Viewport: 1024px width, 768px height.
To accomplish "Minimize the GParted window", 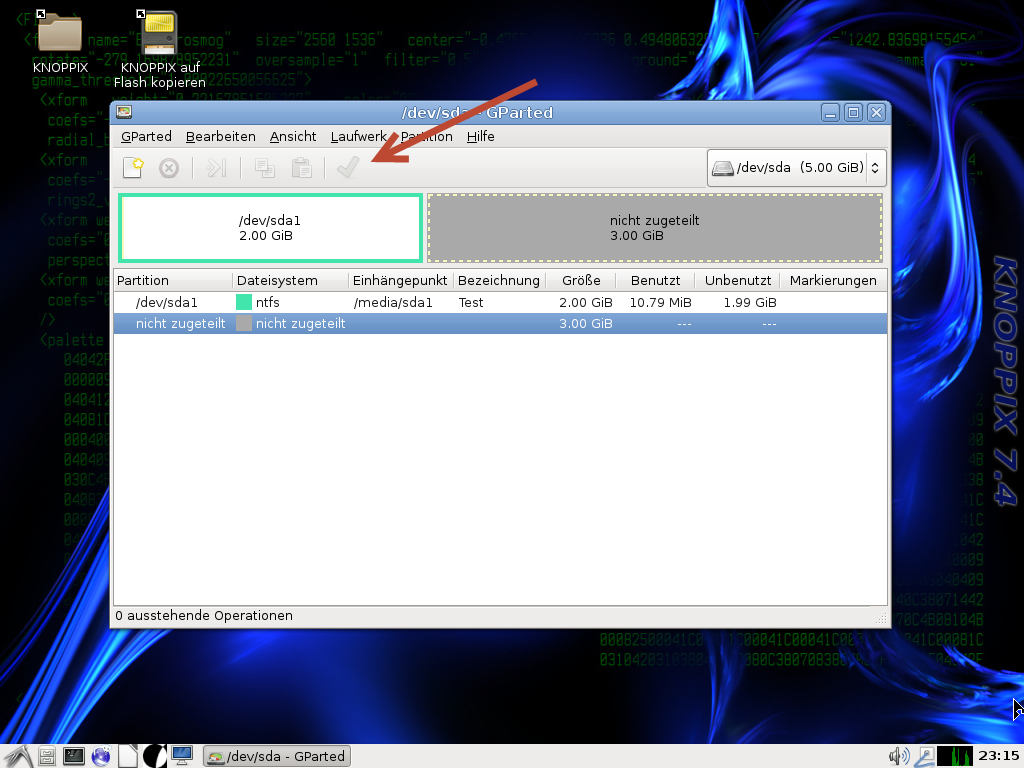I will 830,112.
